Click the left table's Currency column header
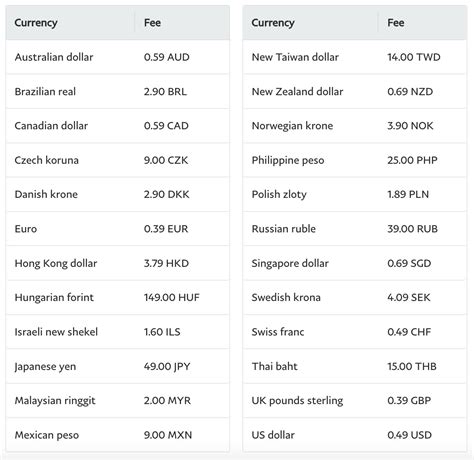 click(x=36, y=23)
